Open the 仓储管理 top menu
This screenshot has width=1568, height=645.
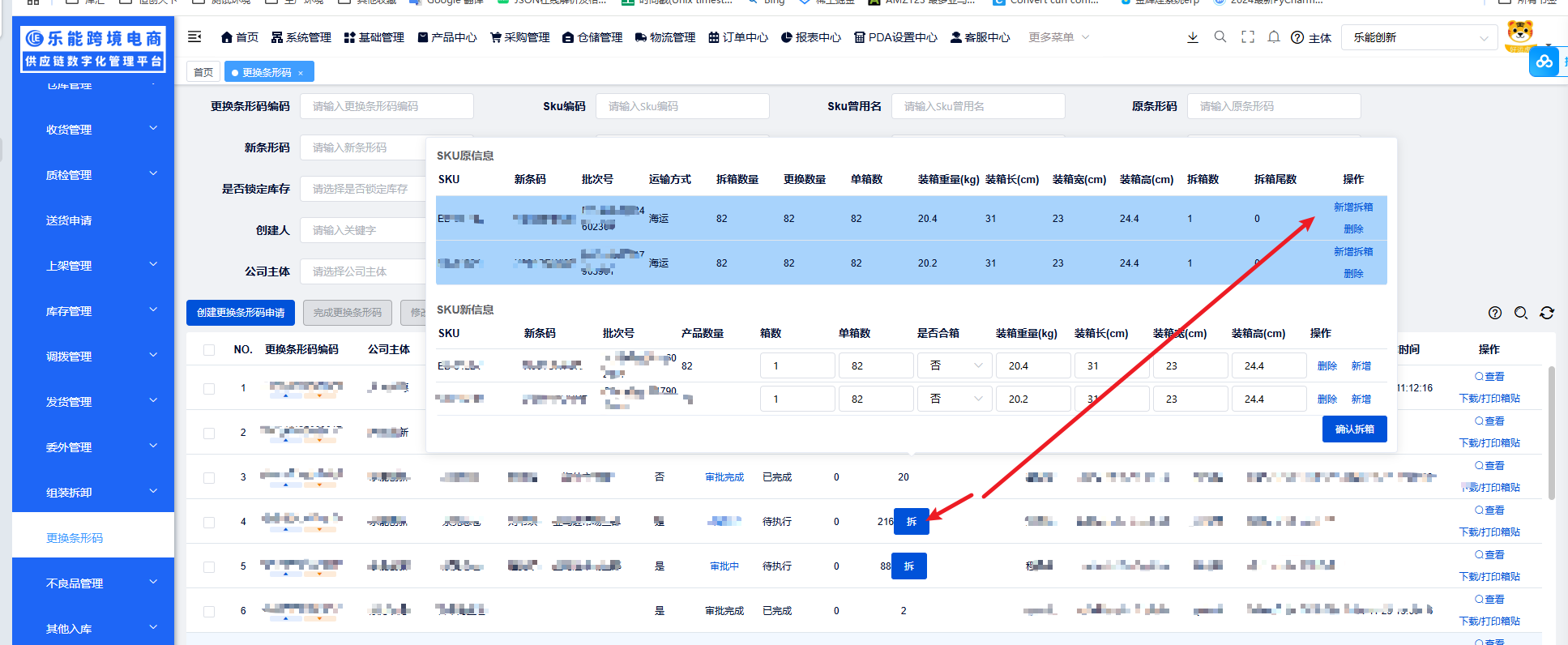592,37
